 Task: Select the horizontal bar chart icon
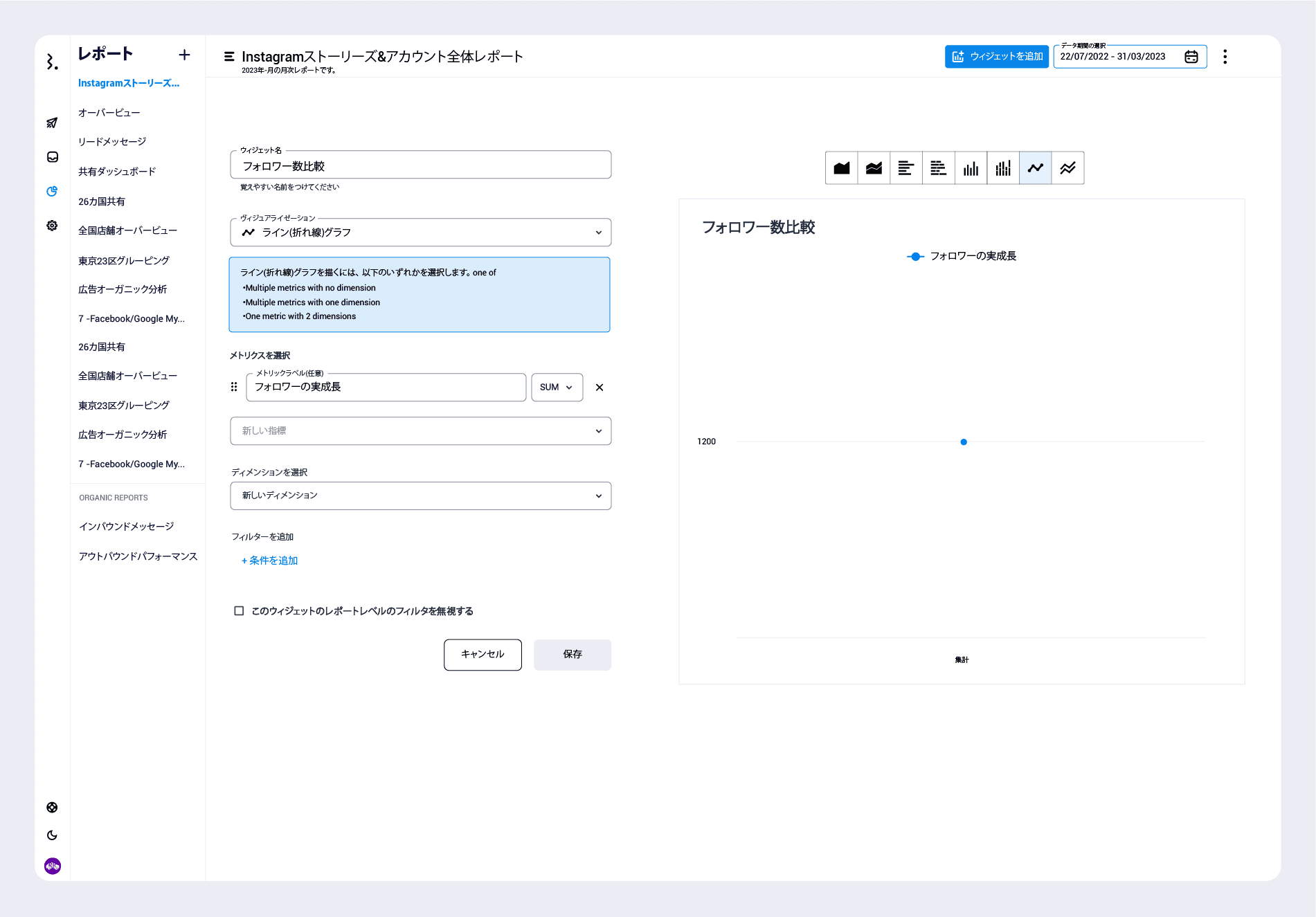coord(905,168)
